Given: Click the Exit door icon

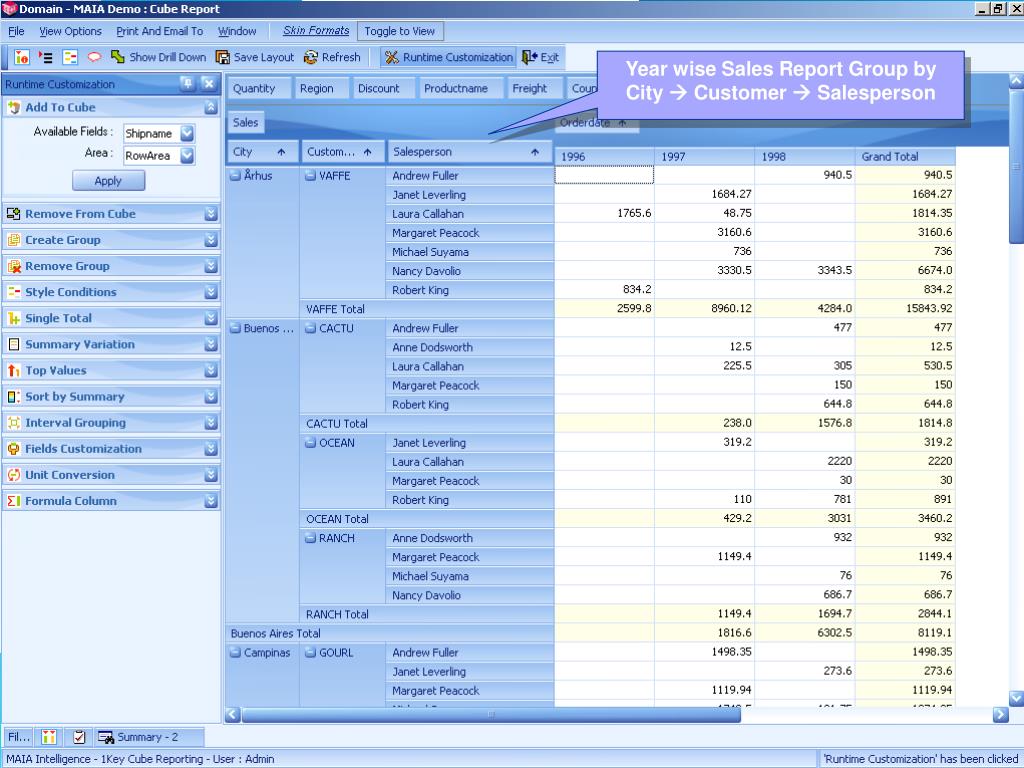Looking at the screenshot, I should click(x=530, y=57).
